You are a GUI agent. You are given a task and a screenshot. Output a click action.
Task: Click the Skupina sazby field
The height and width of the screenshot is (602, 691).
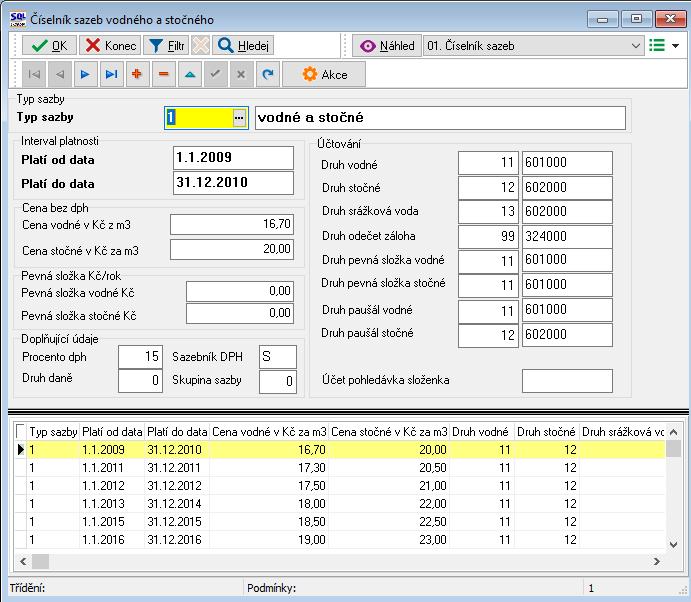278,381
